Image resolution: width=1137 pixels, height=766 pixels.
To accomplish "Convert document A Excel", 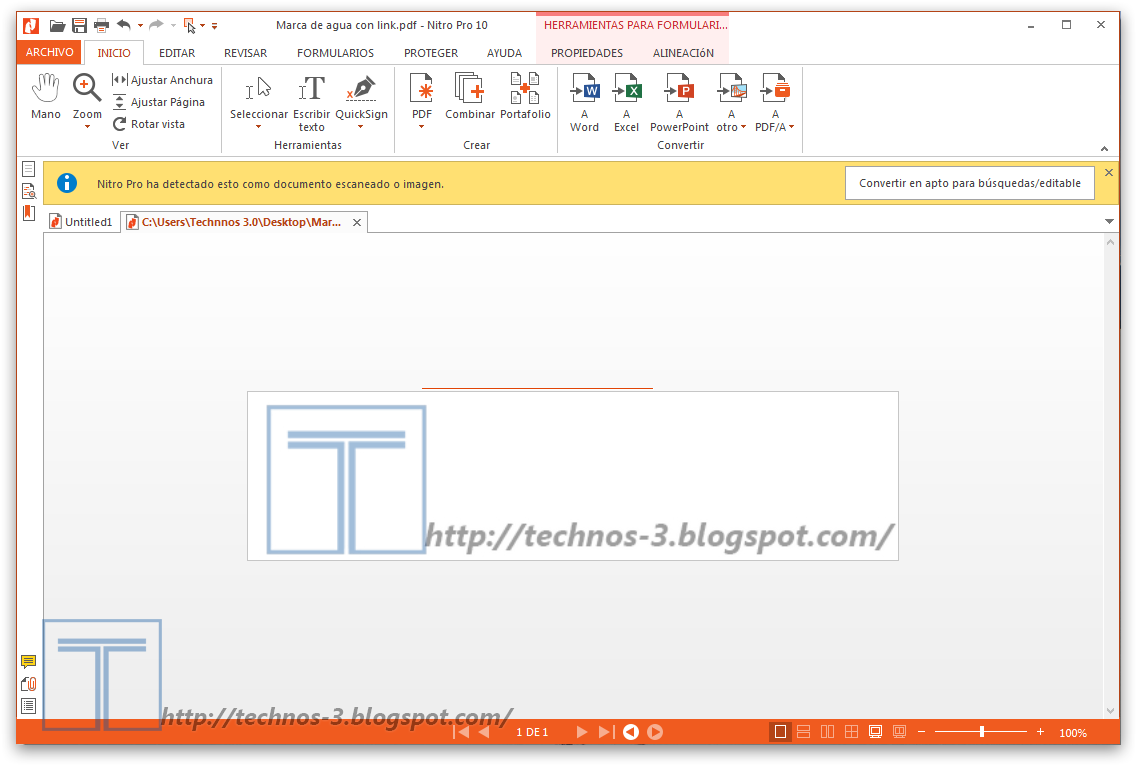I will click(627, 103).
